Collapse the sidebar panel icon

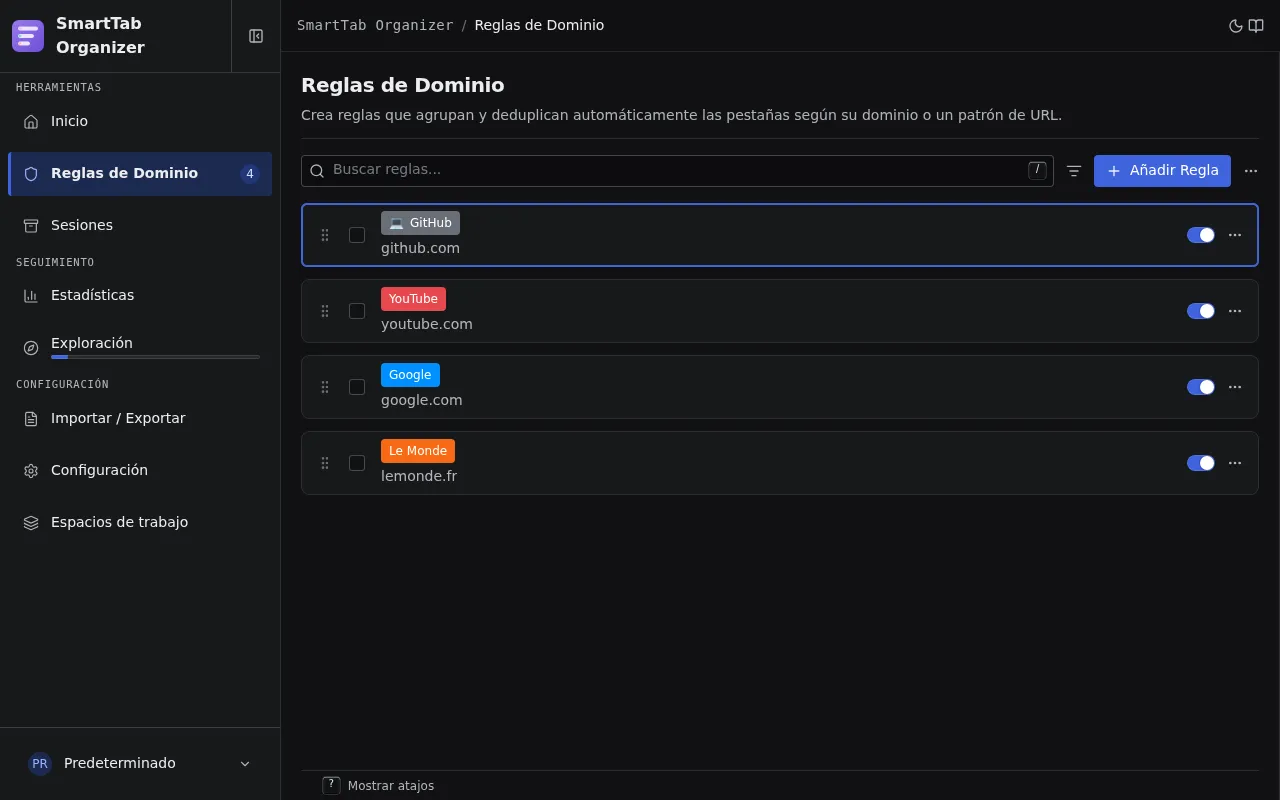click(x=256, y=36)
